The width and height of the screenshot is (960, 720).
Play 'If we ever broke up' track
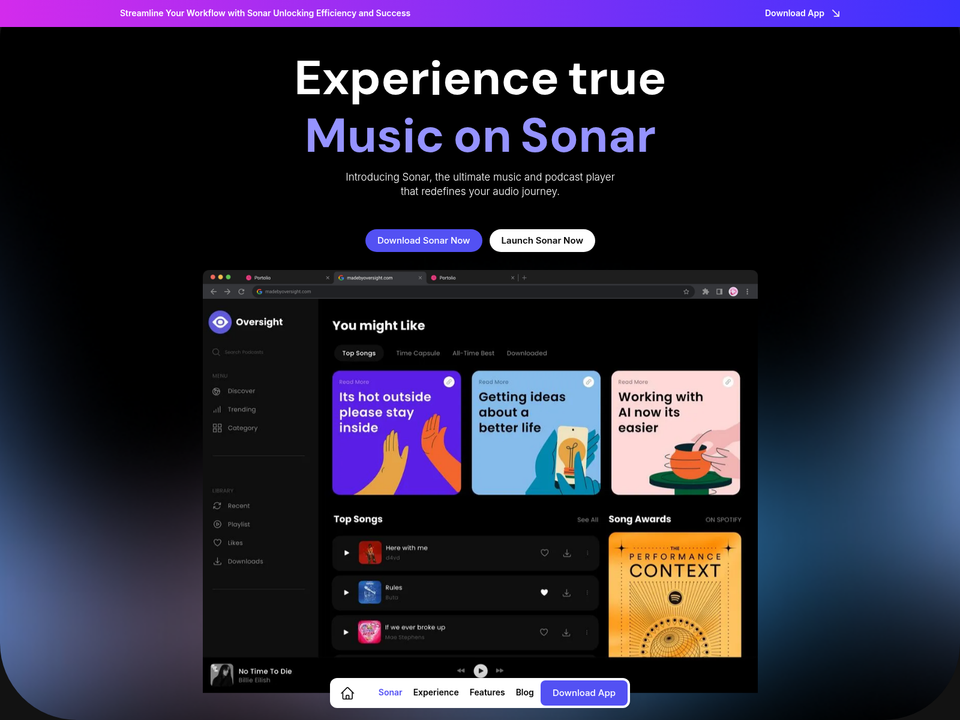click(x=347, y=632)
